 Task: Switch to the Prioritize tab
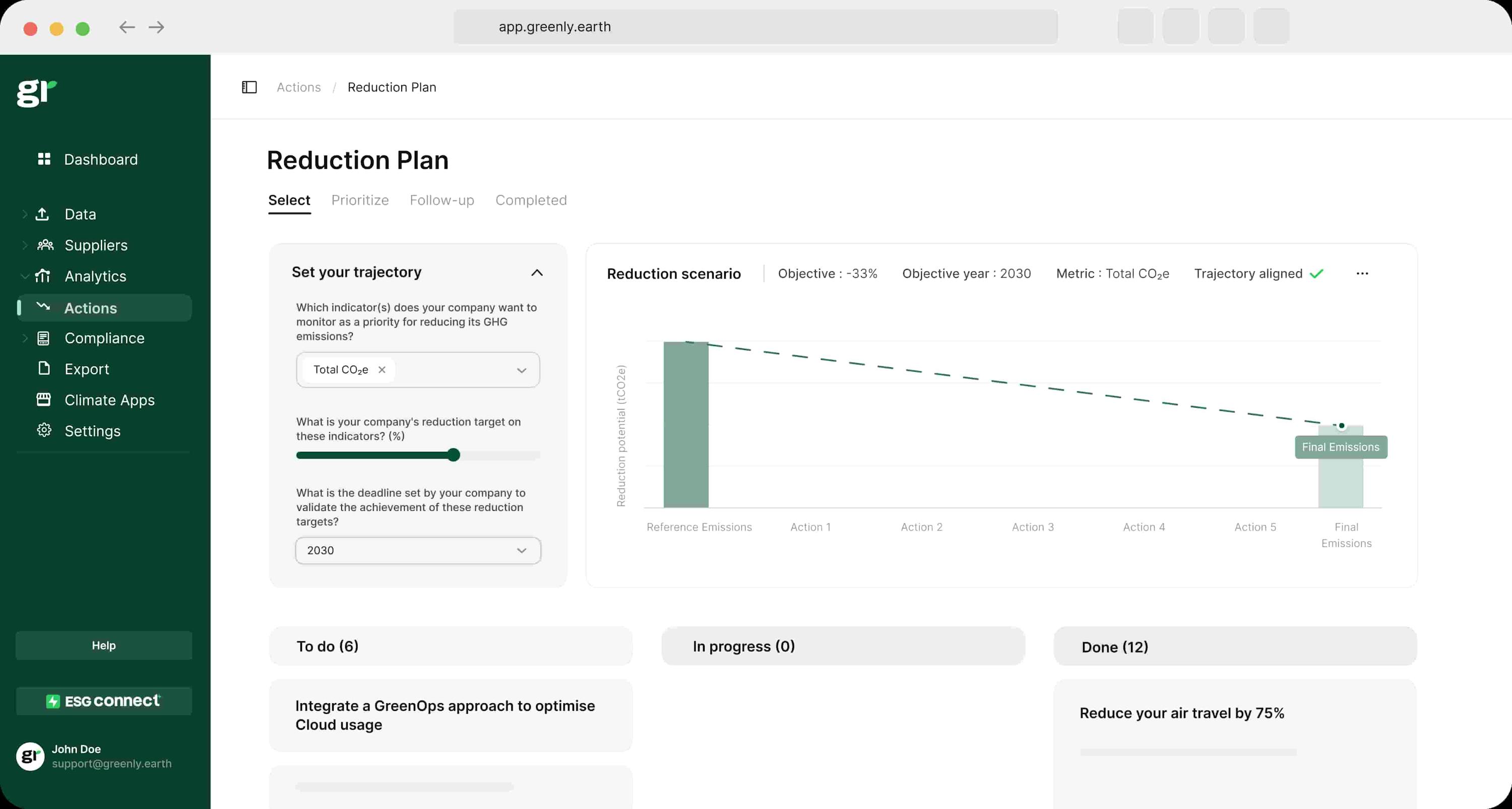(360, 200)
